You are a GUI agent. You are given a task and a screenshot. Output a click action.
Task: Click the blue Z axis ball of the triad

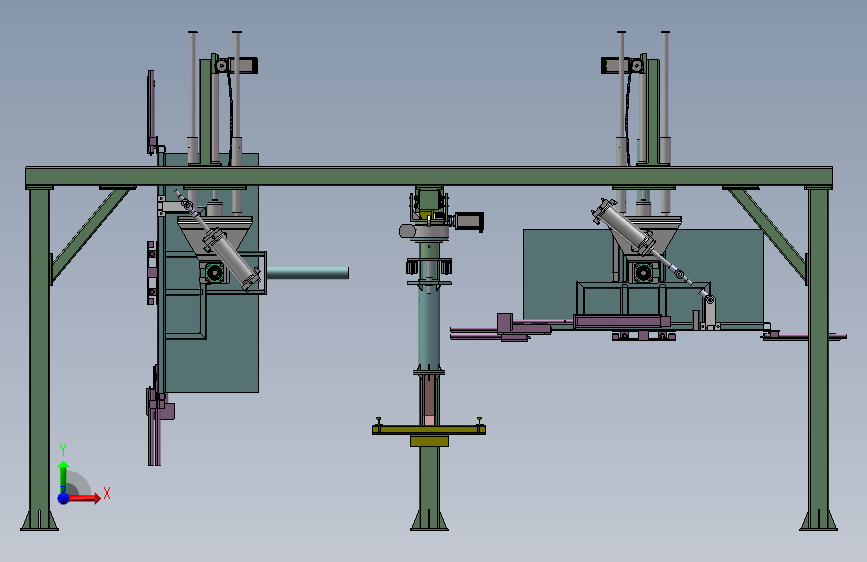point(64,498)
